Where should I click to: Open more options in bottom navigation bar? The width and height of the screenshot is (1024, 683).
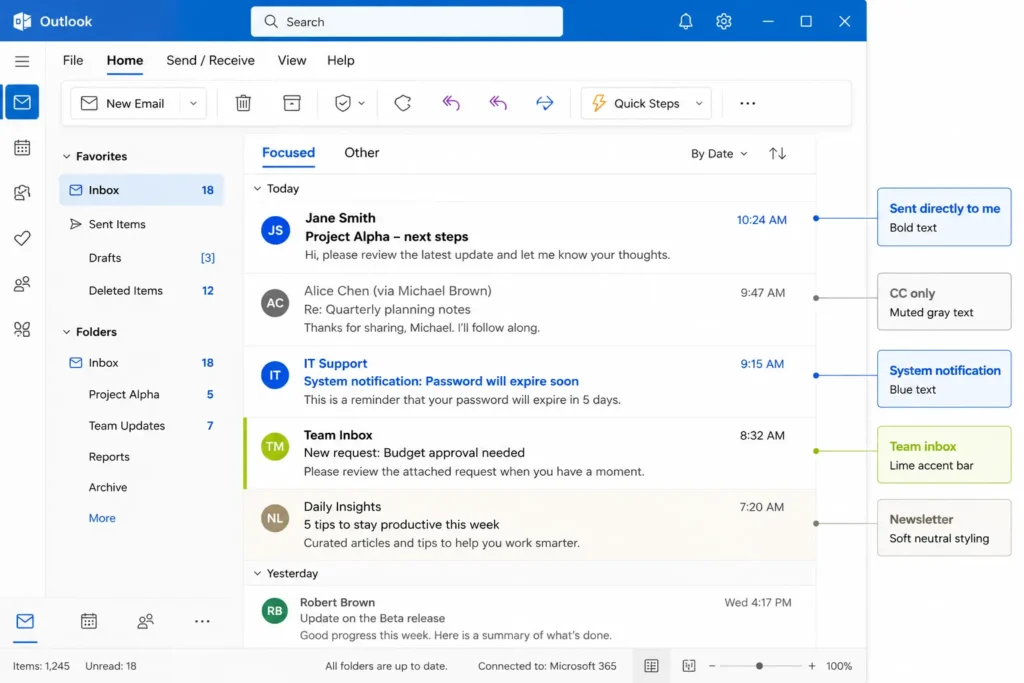[x=202, y=621]
